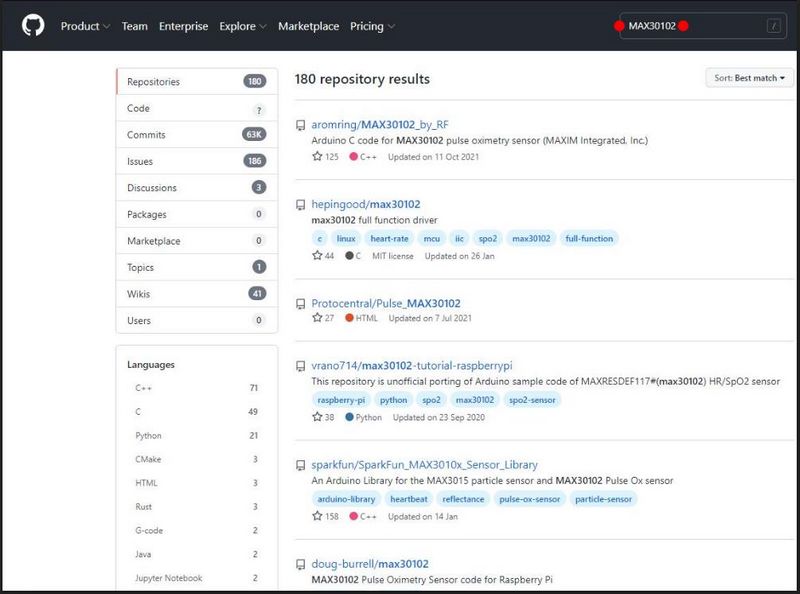Go to the Enterprise page

[x=184, y=26]
